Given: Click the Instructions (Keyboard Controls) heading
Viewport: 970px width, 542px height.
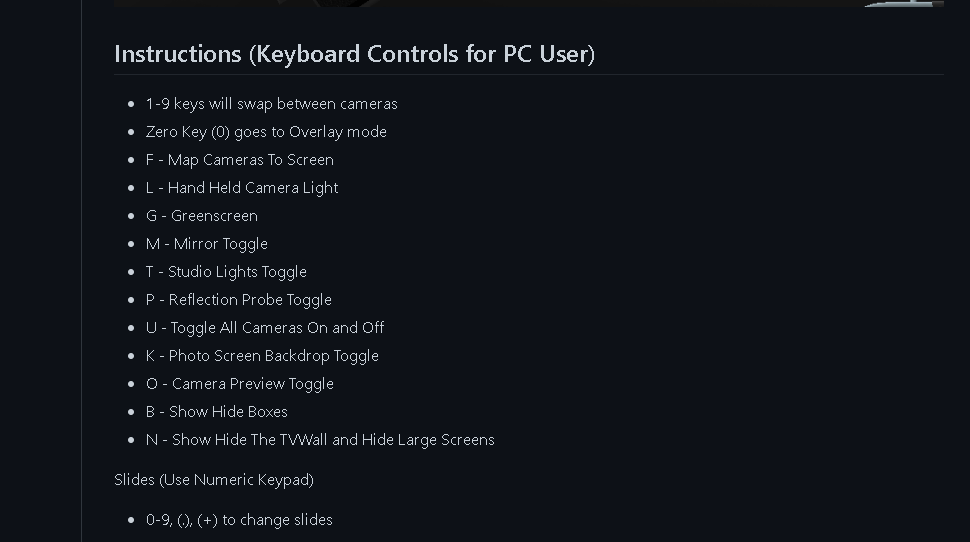Looking at the screenshot, I should pos(354,54).
